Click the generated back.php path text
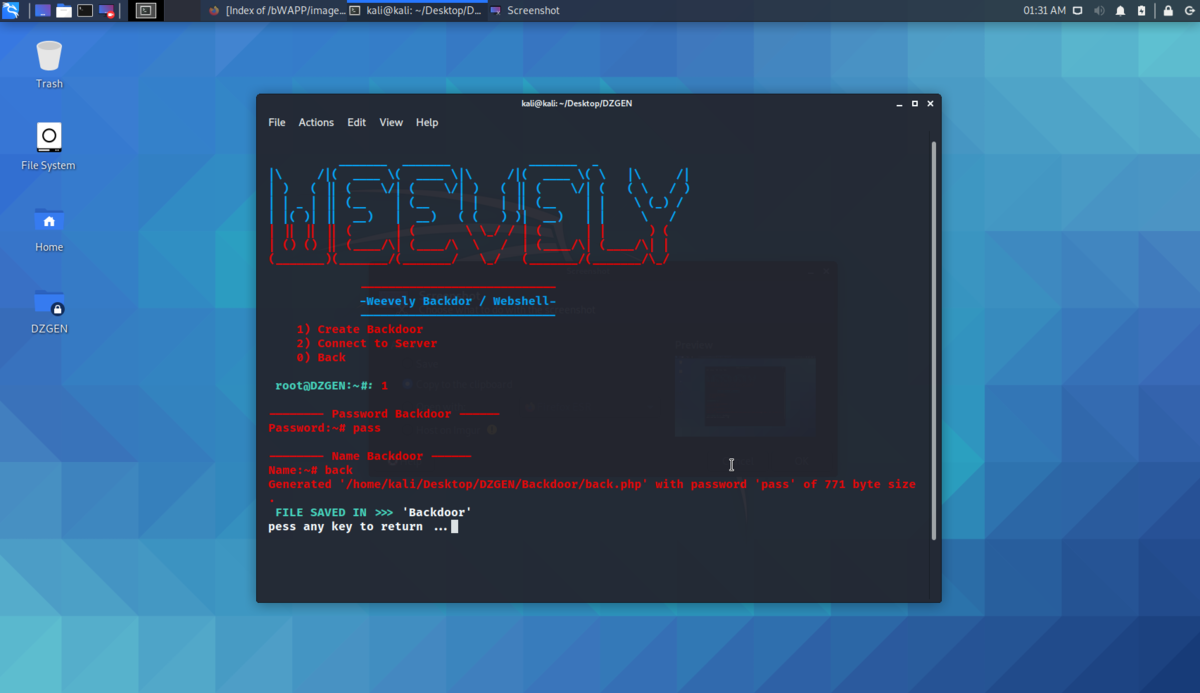This screenshot has height=693, width=1200. point(494,484)
